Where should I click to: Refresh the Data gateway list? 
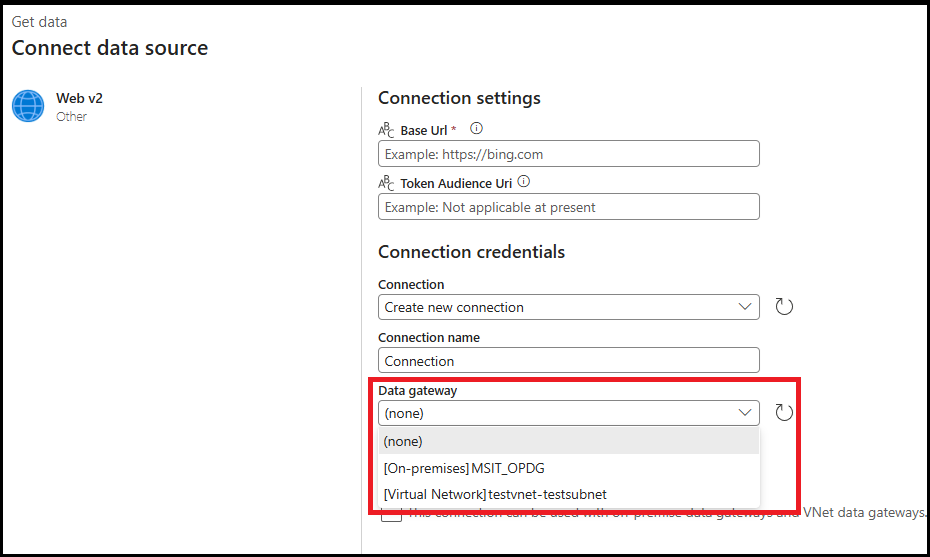pos(784,412)
